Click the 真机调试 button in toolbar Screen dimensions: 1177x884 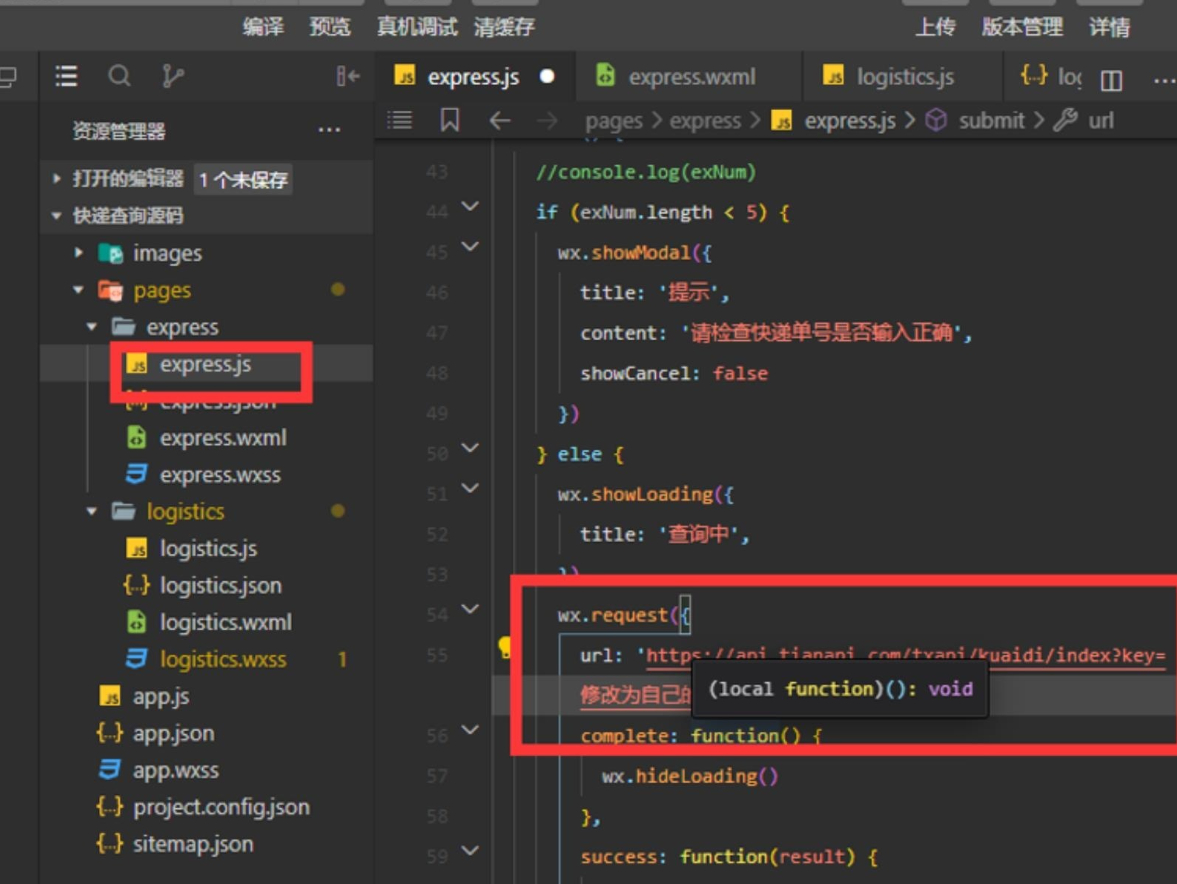click(417, 27)
